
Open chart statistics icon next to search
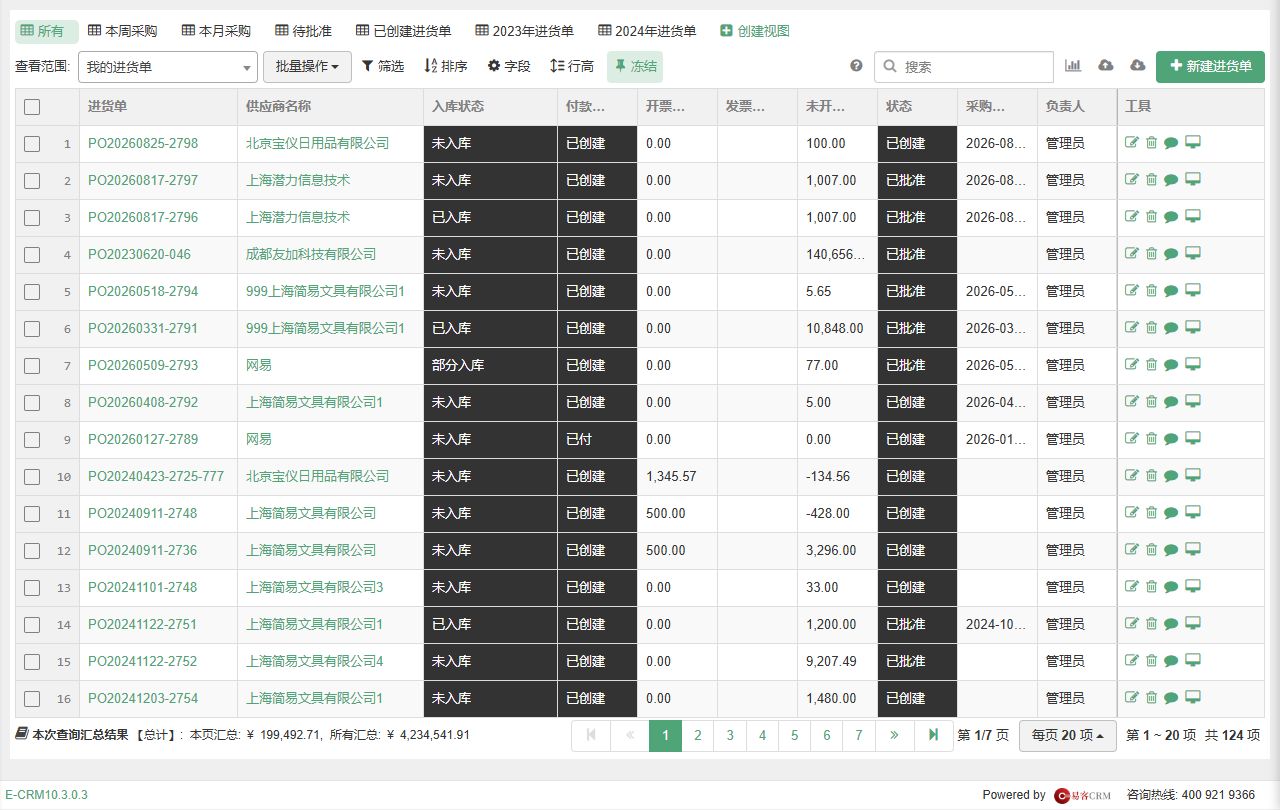coord(1073,66)
